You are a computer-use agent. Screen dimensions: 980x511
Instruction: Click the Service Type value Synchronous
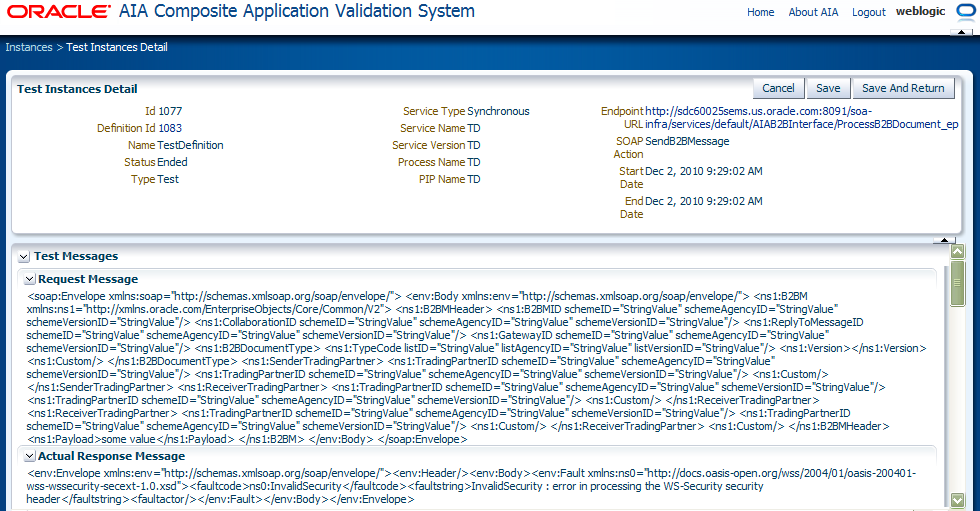[x=498, y=111]
